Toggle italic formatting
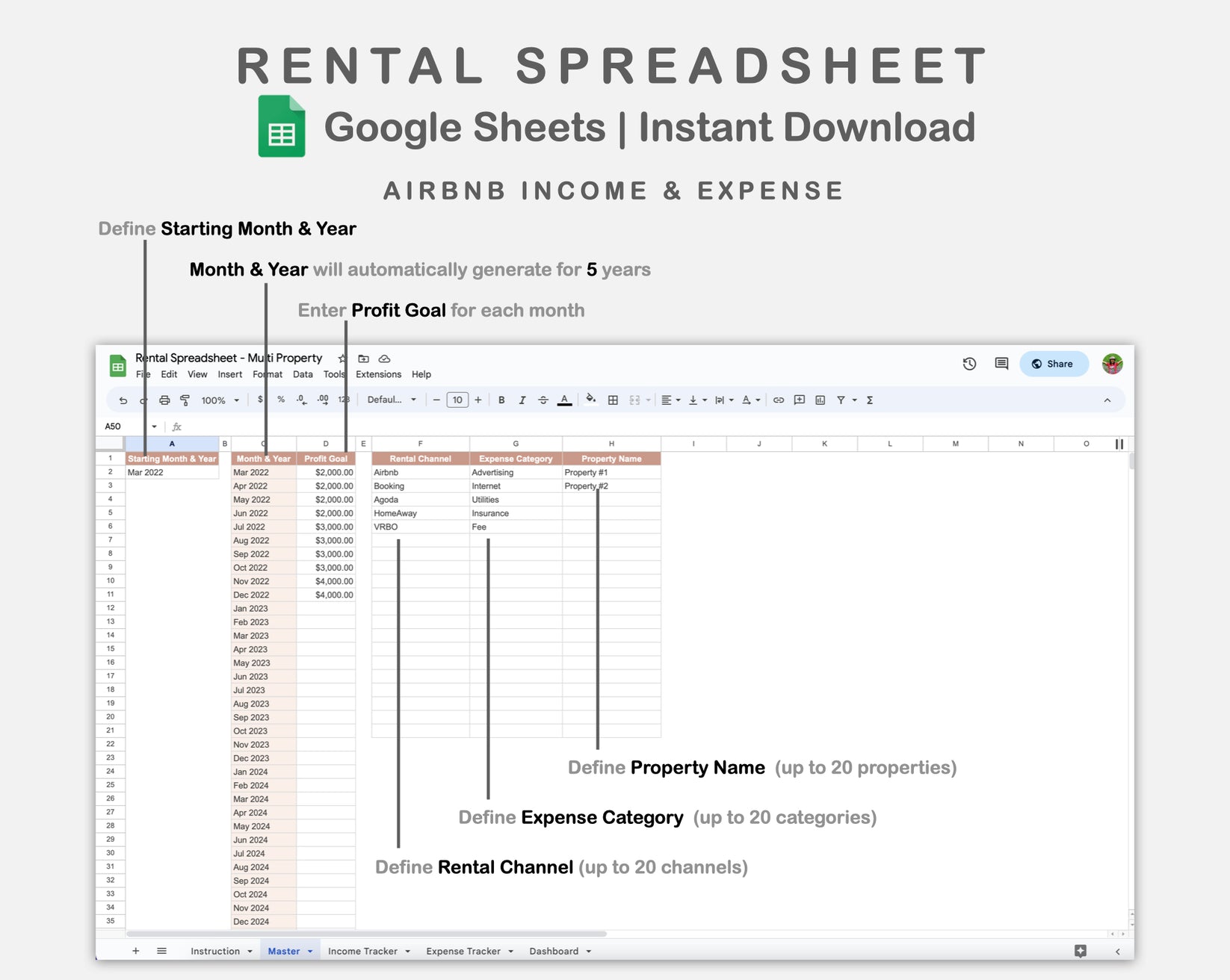 [522, 400]
